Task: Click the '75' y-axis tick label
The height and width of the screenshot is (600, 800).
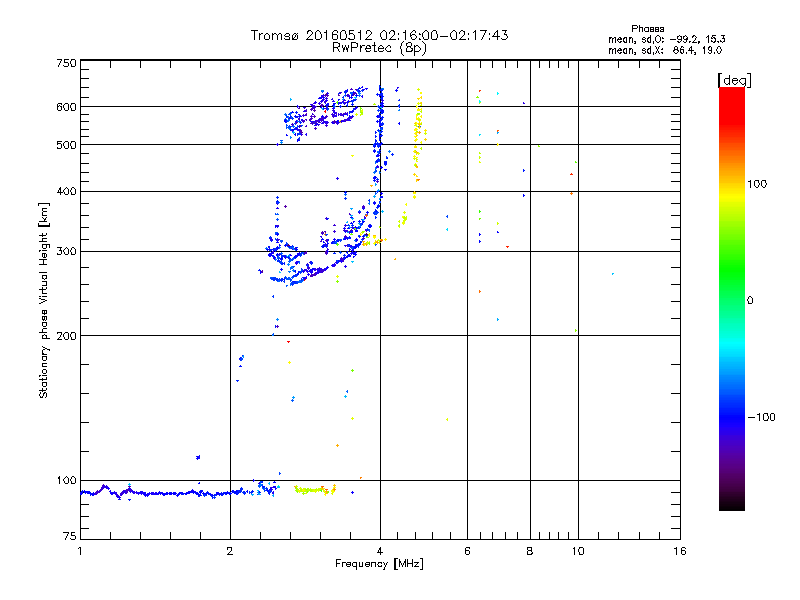Action: pos(70,536)
